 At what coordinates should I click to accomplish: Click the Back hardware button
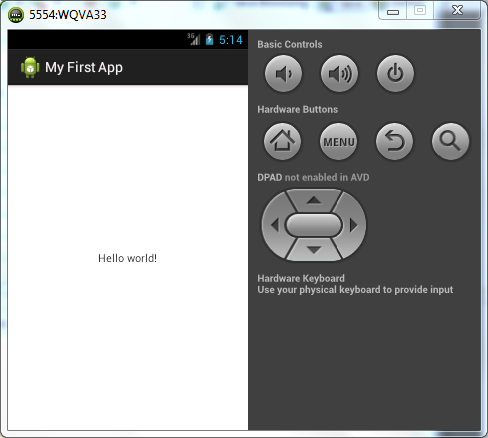[x=394, y=141]
